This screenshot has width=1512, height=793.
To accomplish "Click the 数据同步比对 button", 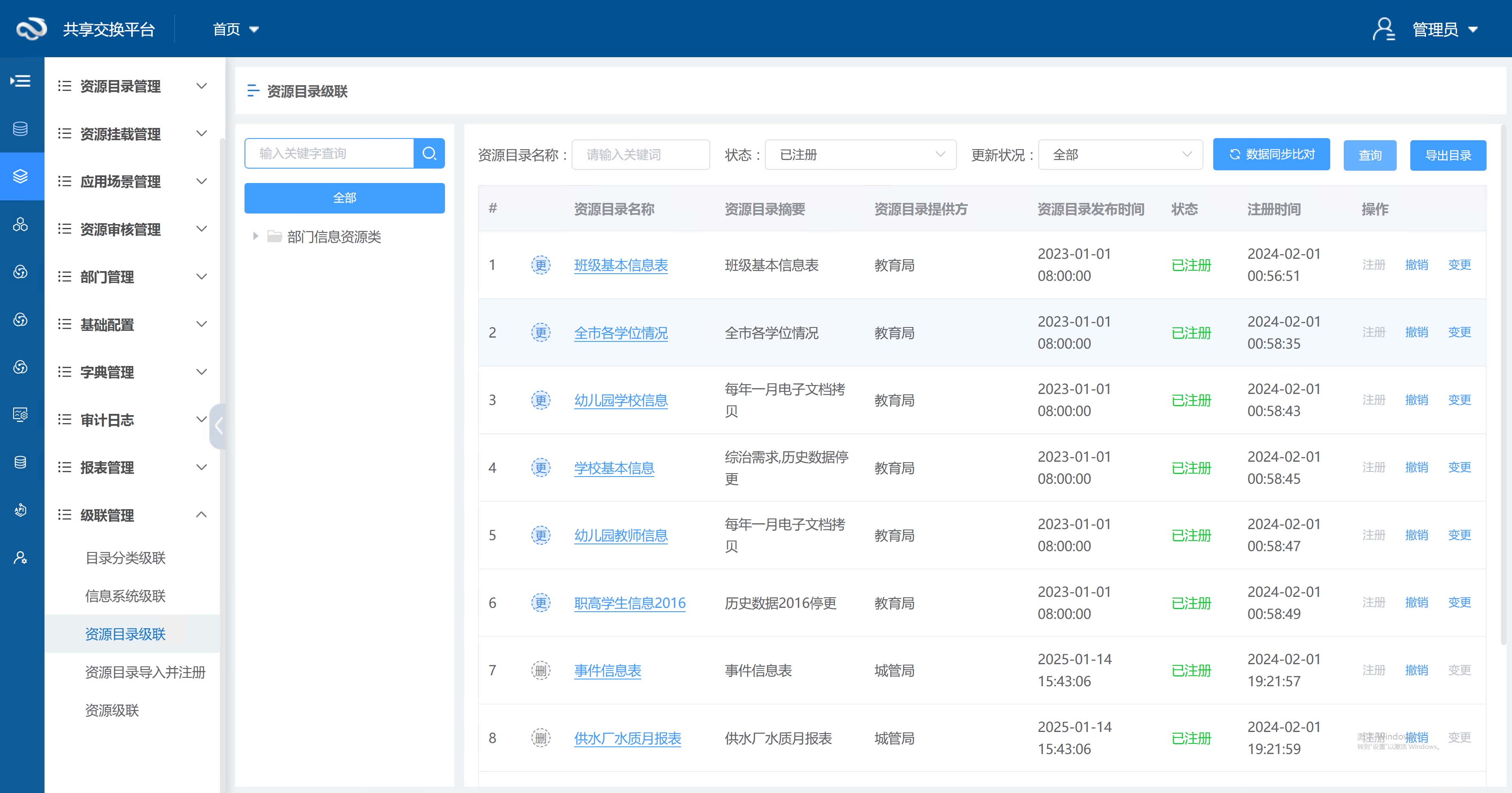I will pos(1271,154).
